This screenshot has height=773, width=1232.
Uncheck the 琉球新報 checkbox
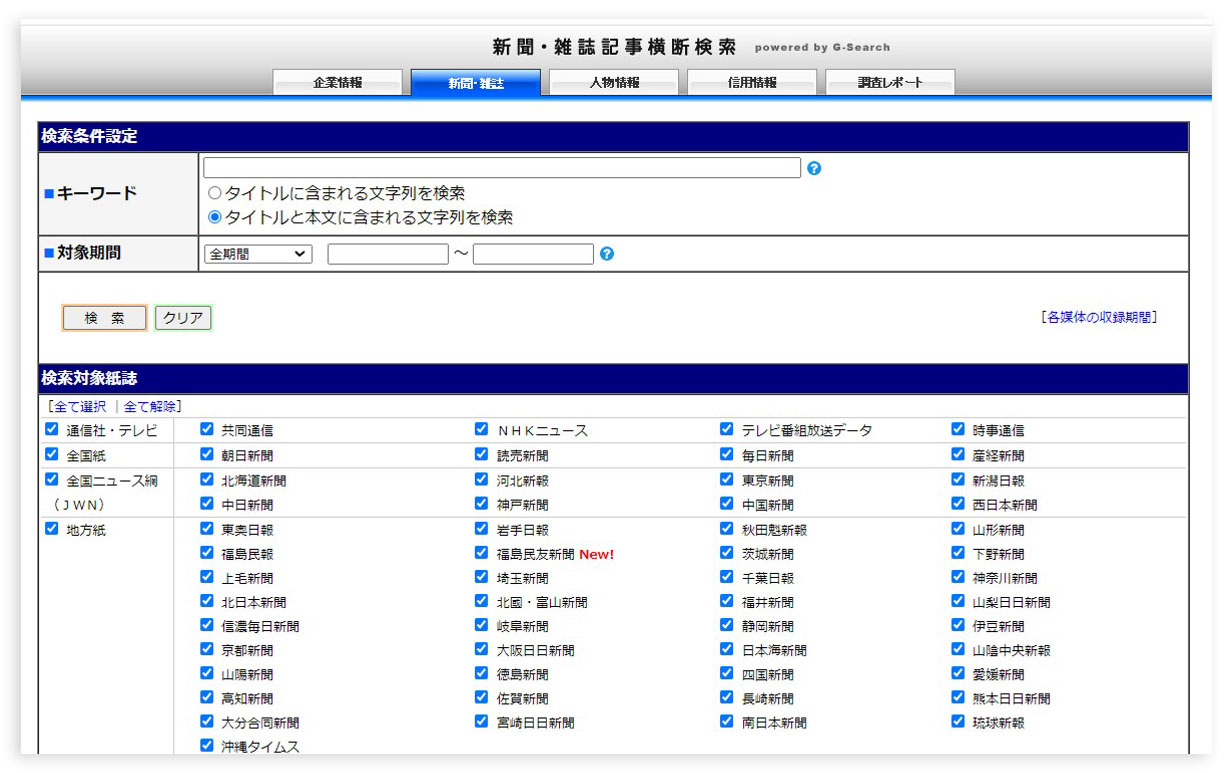click(958, 721)
